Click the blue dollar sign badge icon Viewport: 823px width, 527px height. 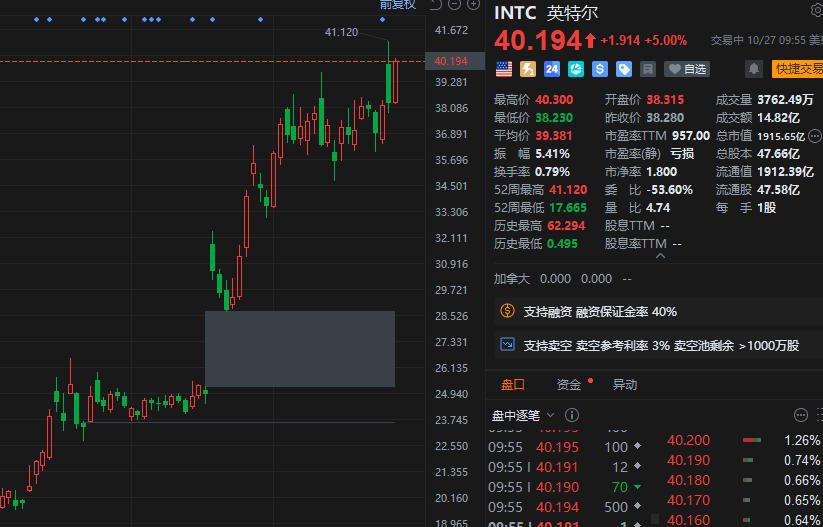click(600, 69)
